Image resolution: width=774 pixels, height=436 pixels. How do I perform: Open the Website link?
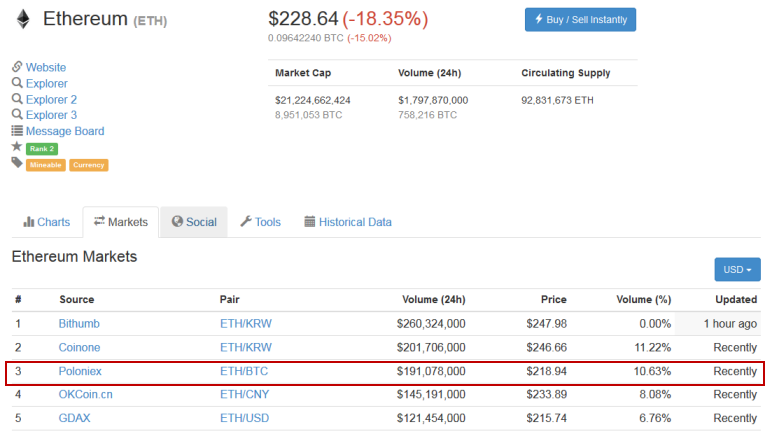(x=46, y=67)
